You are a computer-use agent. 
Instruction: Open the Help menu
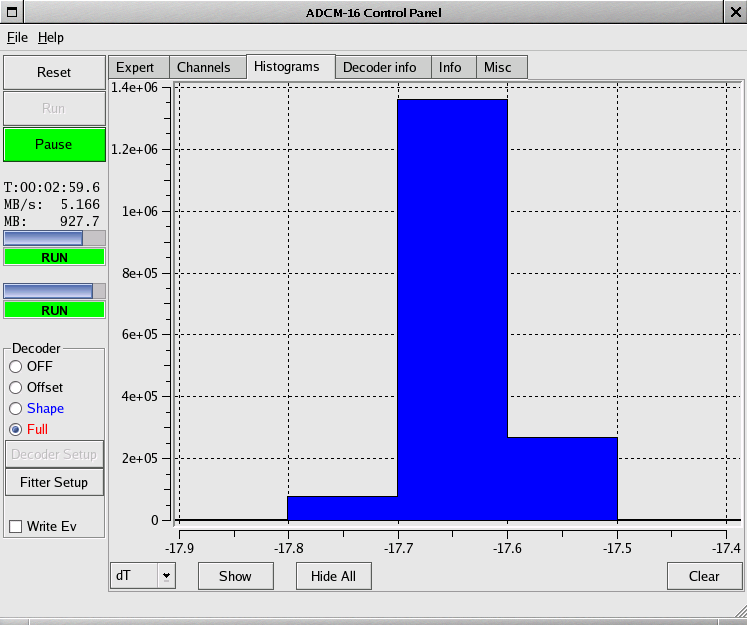point(50,38)
